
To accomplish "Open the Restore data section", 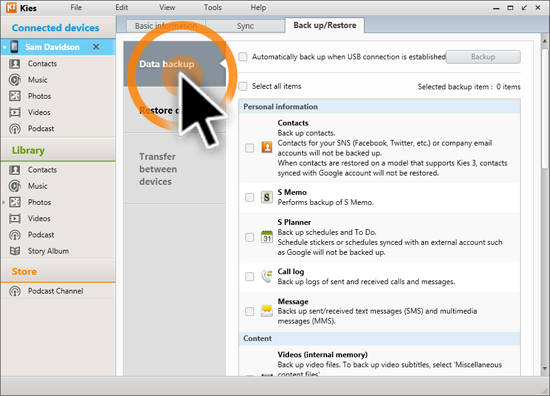I will 175,110.
